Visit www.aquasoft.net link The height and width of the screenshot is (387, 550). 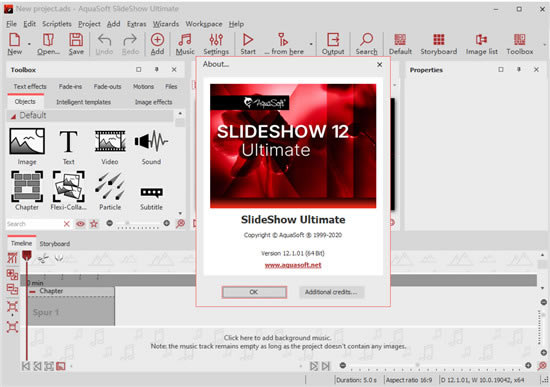(x=293, y=265)
